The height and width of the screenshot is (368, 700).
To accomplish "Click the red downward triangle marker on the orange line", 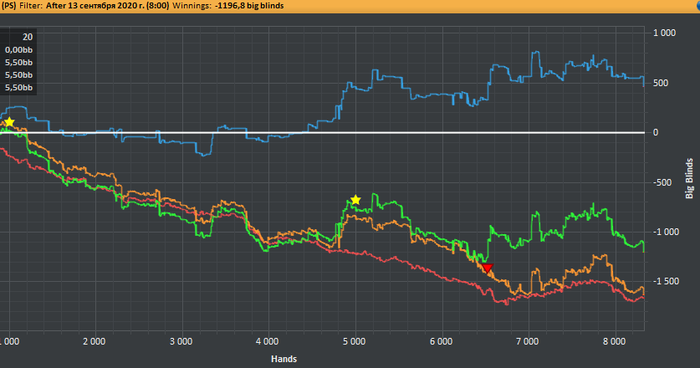I will (488, 268).
